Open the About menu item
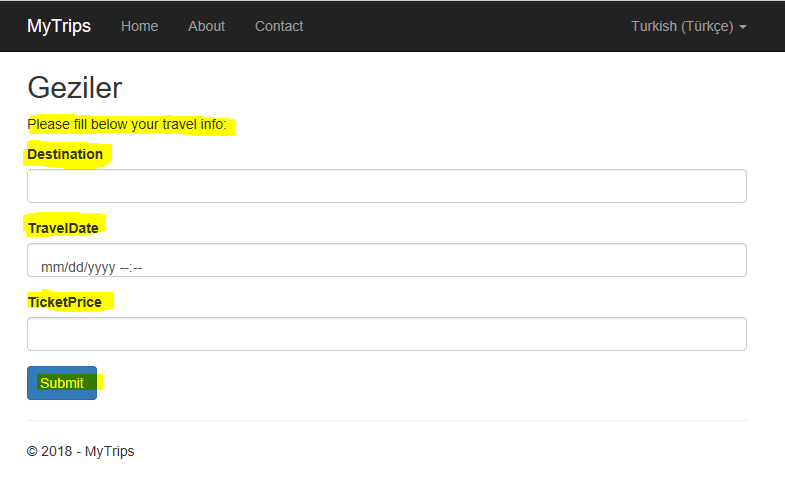This screenshot has height=484, width=785. pyautogui.click(x=206, y=26)
